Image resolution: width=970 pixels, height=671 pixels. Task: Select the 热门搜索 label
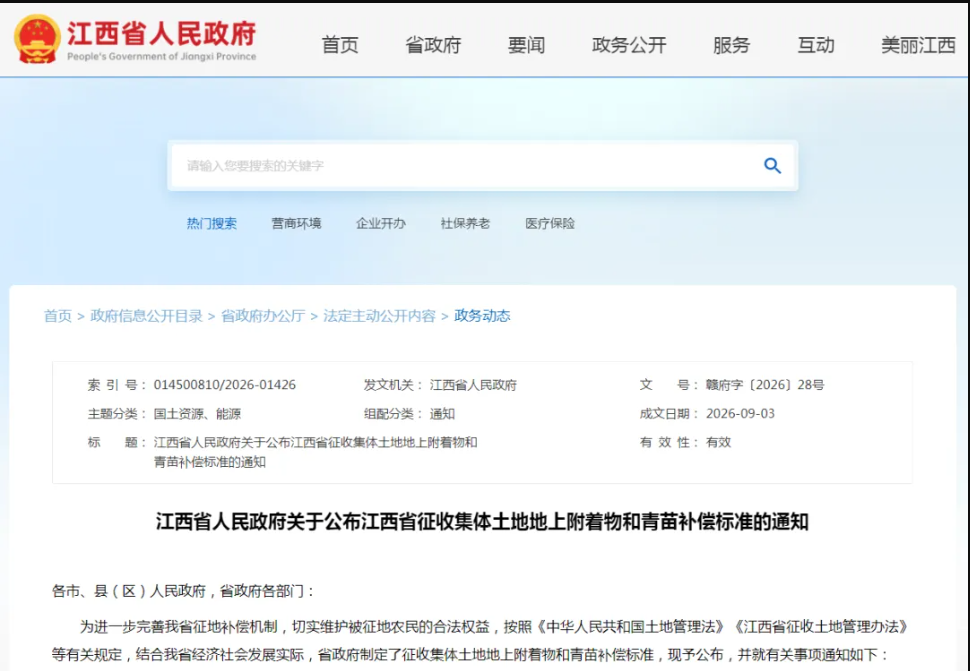(x=212, y=223)
